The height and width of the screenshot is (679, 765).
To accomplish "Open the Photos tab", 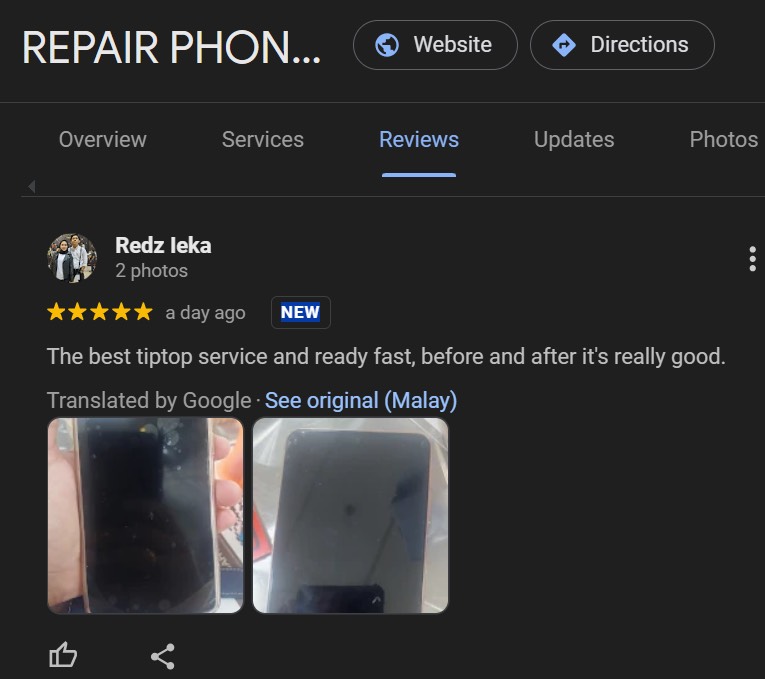I will pos(724,140).
